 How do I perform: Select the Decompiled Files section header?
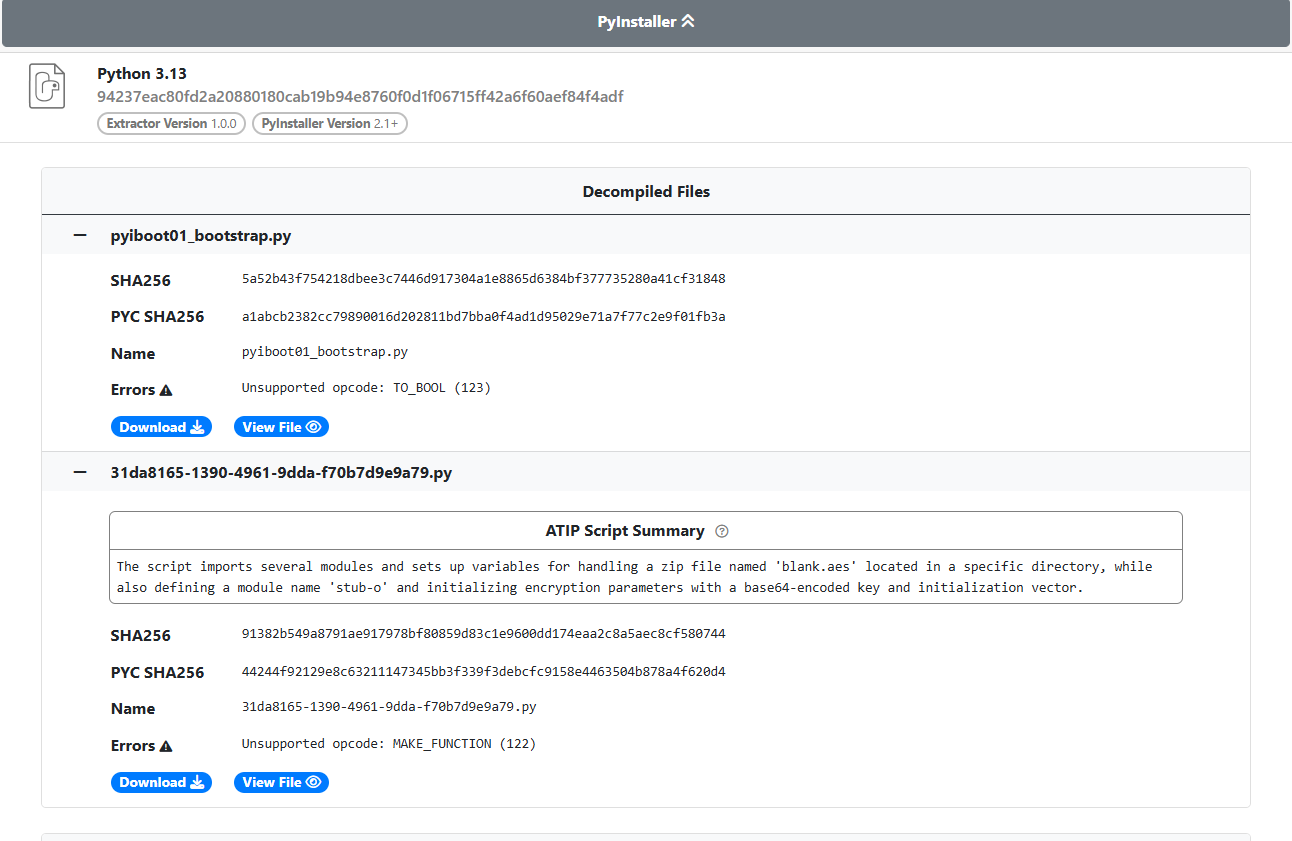pyautogui.click(x=645, y=191)
